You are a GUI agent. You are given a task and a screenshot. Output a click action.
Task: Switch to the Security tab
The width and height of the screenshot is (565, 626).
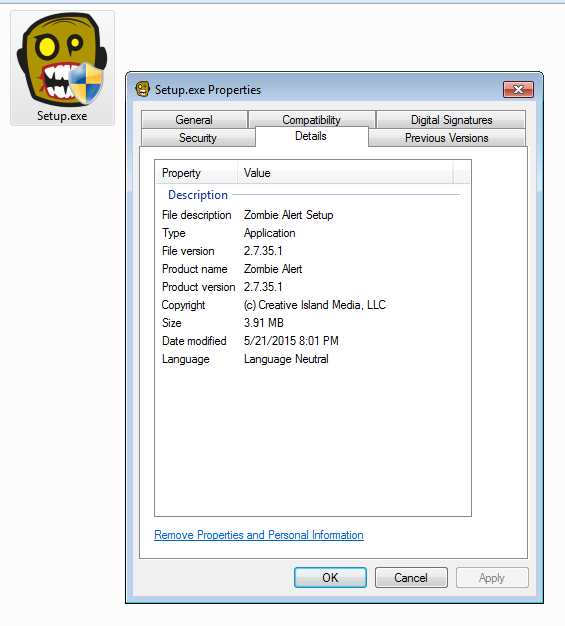click(x=198, y=138)
